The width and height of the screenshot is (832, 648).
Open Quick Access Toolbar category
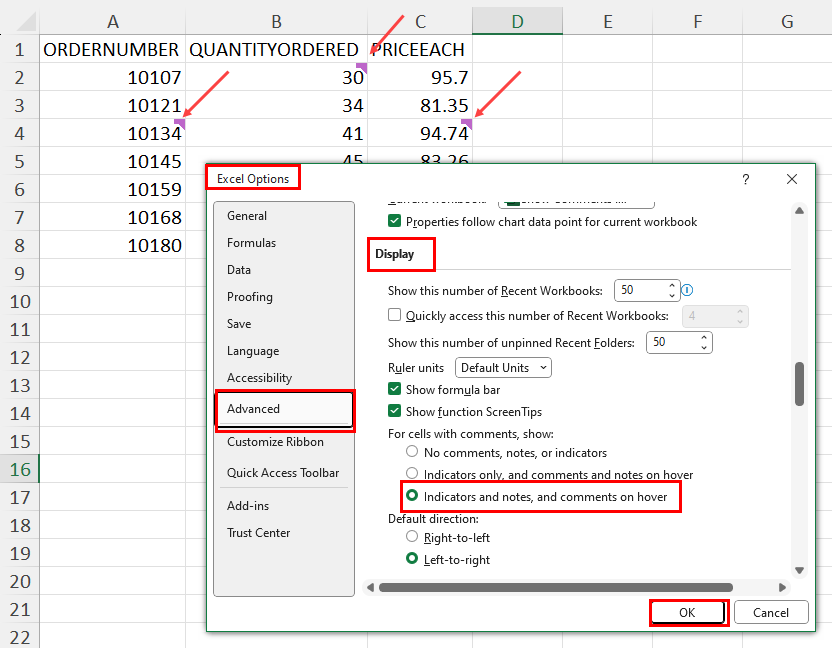284,473
